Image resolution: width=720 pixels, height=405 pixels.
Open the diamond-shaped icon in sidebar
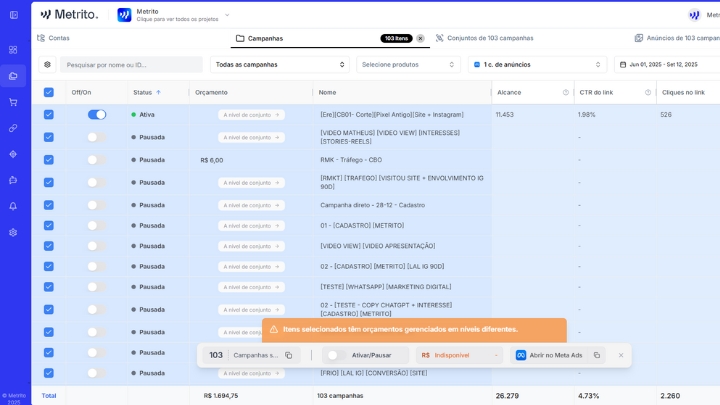click(13, 154)
